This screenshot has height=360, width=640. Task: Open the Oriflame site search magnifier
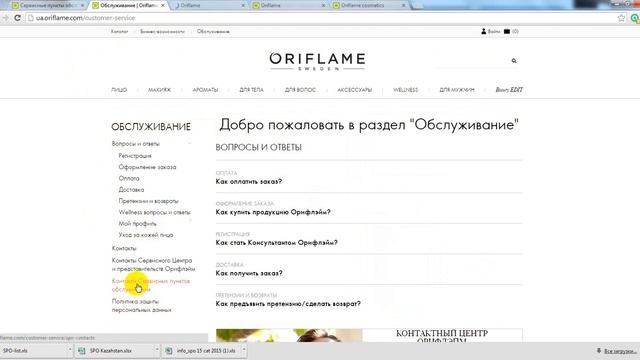(514, 61)
